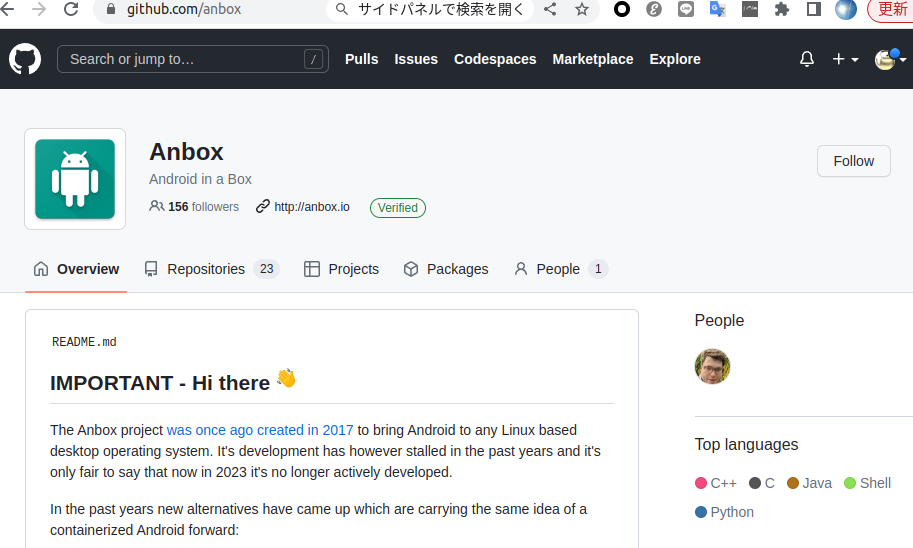The image size is (913, 548).
Task: Switch to the Projects tab
Action: [341, 269]
